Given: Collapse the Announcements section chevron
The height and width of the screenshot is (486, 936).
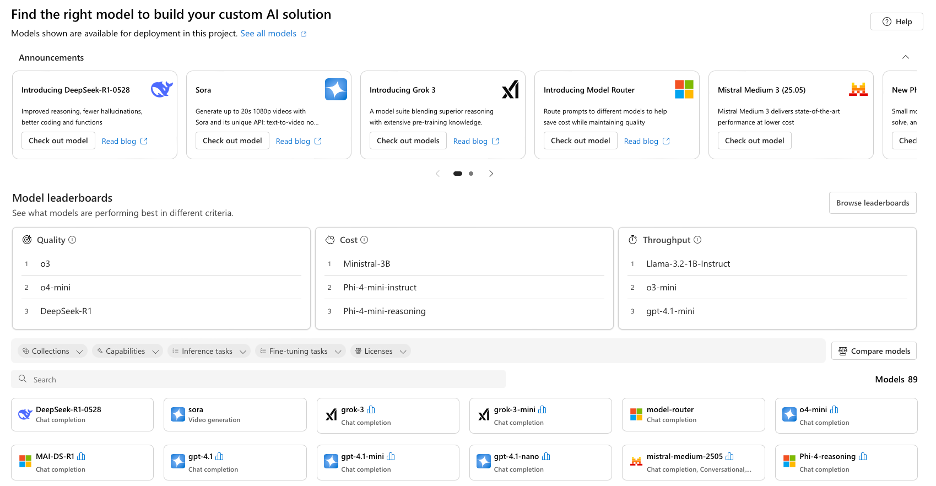Looking at the screenshot, I should tap(906, 57).
